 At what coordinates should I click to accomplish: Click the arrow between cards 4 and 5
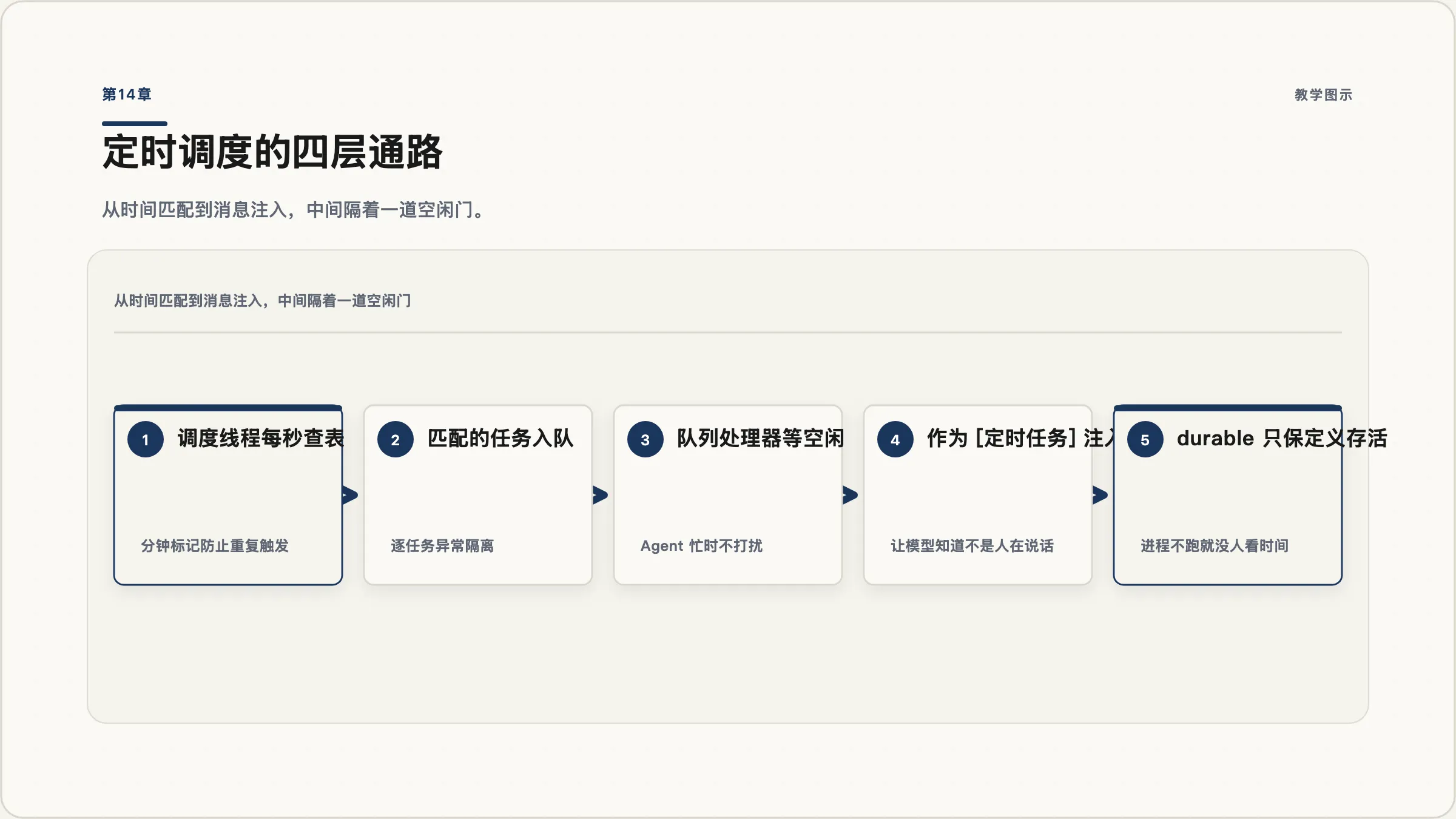point(1100,495)
